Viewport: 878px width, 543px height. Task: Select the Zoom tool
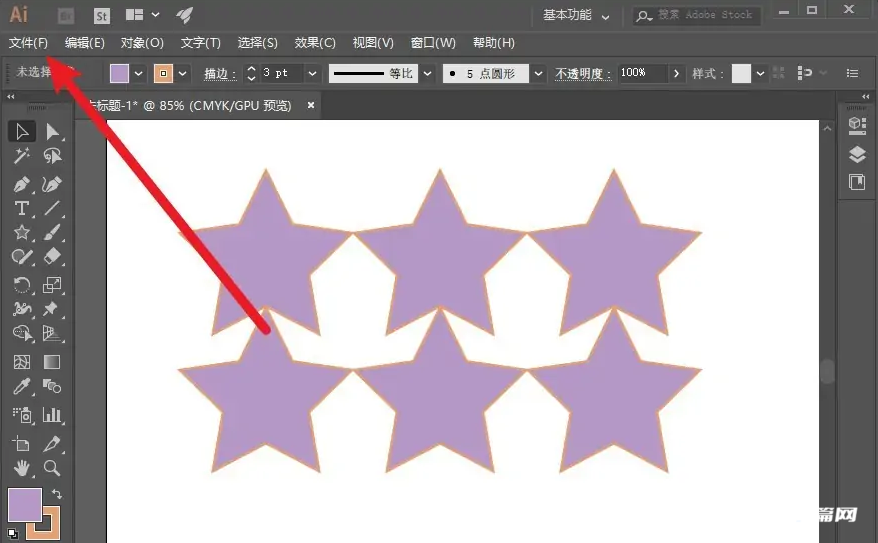[x=52, y=468]
